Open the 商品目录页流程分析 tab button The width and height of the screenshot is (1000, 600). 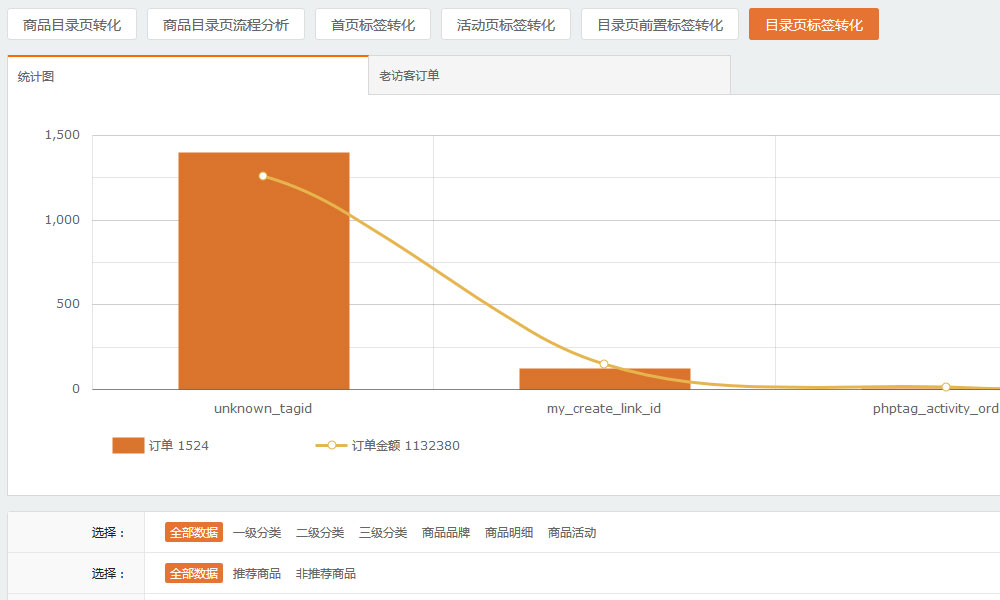(x=226, y=25)
